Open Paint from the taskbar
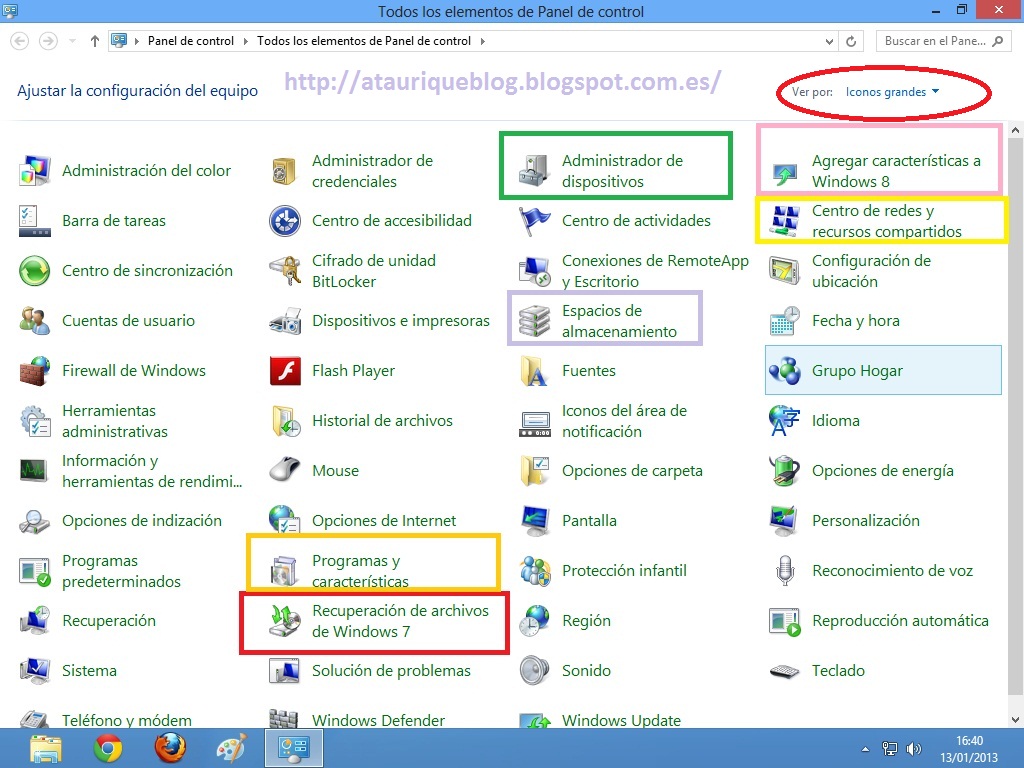Viewport: 1024px width, 768px height. [232, 748]
